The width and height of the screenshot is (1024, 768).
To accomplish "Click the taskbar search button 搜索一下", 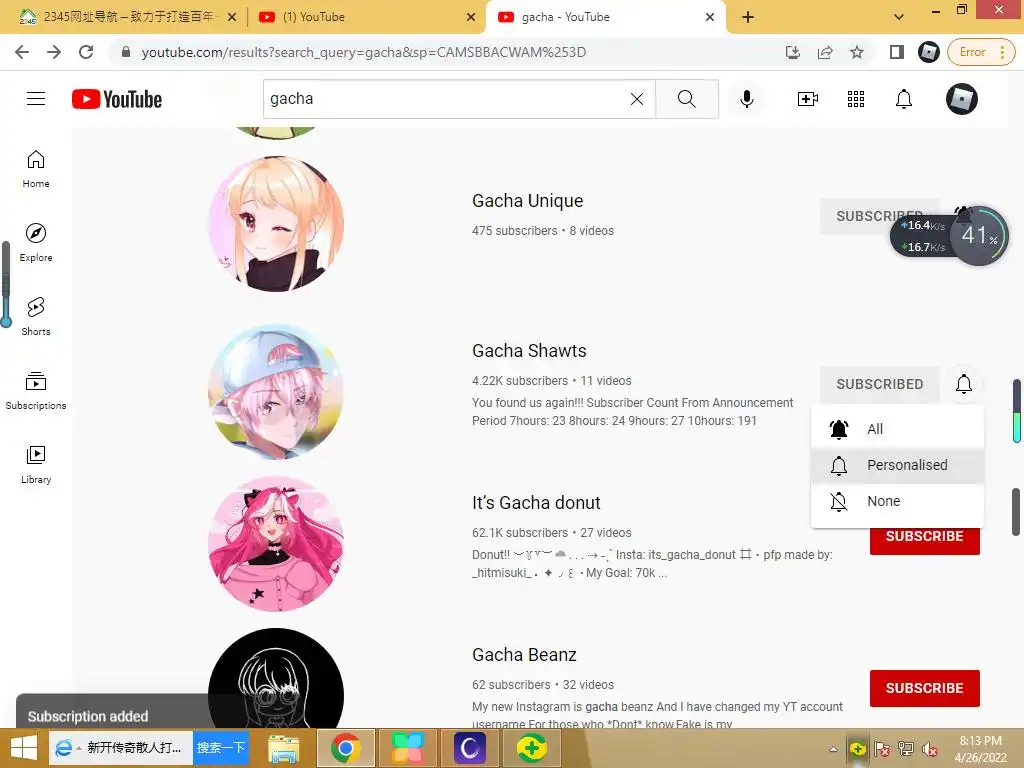I will (x=221, y=748).
